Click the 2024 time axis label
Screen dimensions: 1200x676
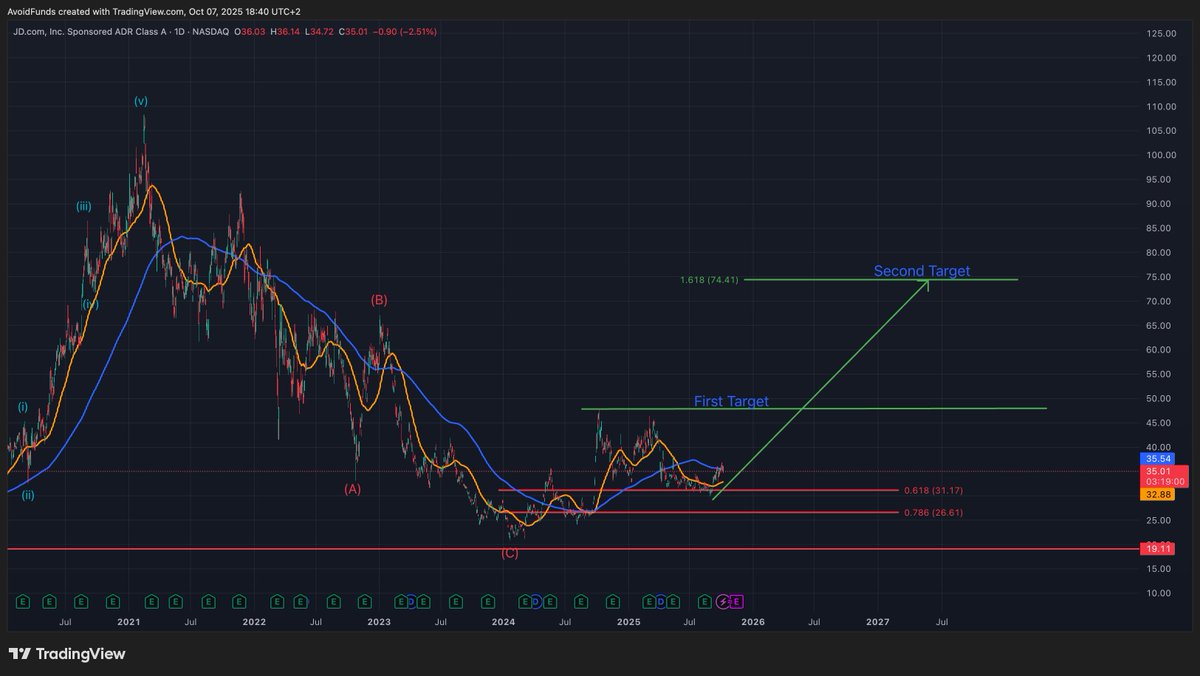(503, 622)
